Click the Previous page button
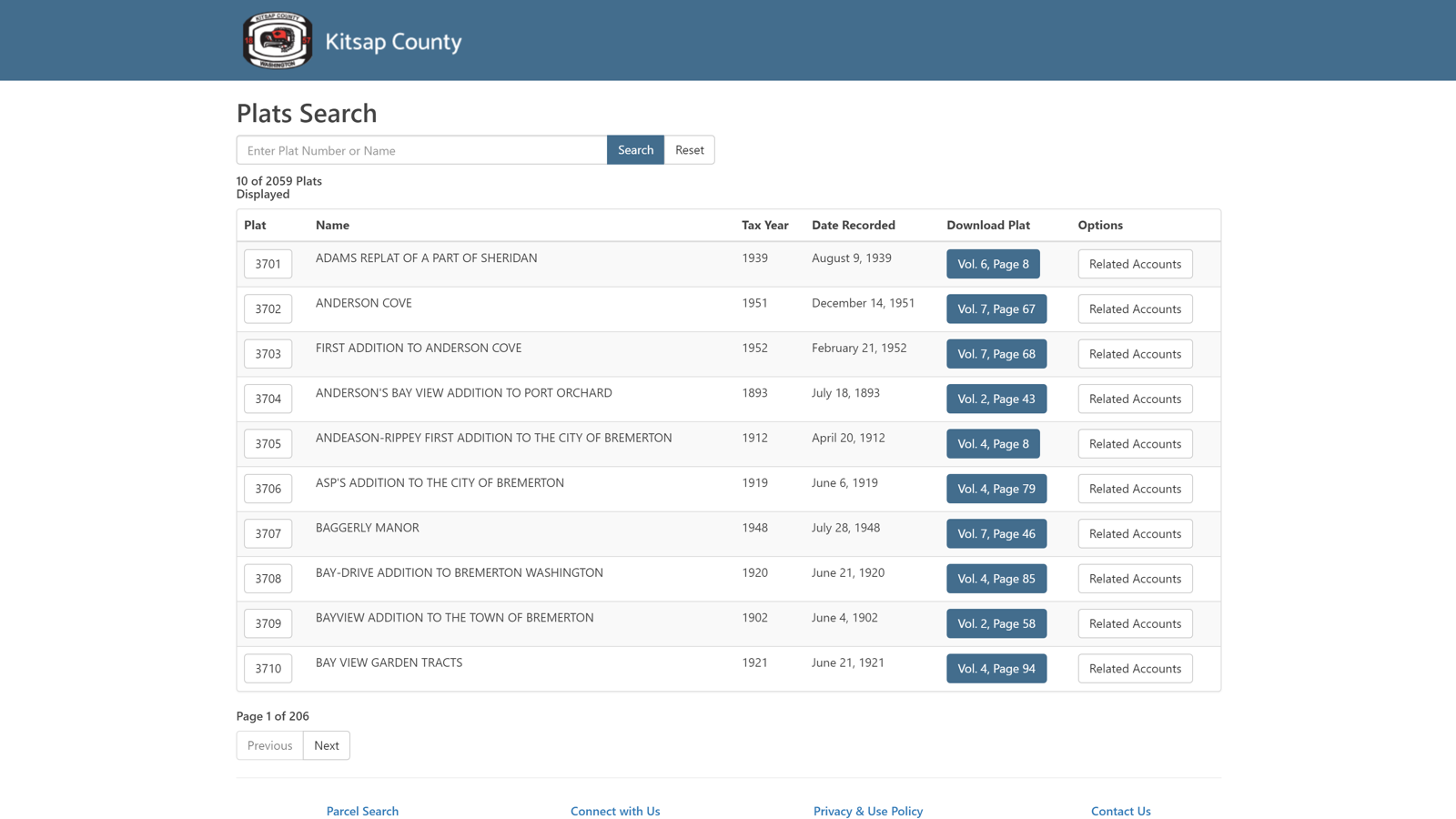 268,745
